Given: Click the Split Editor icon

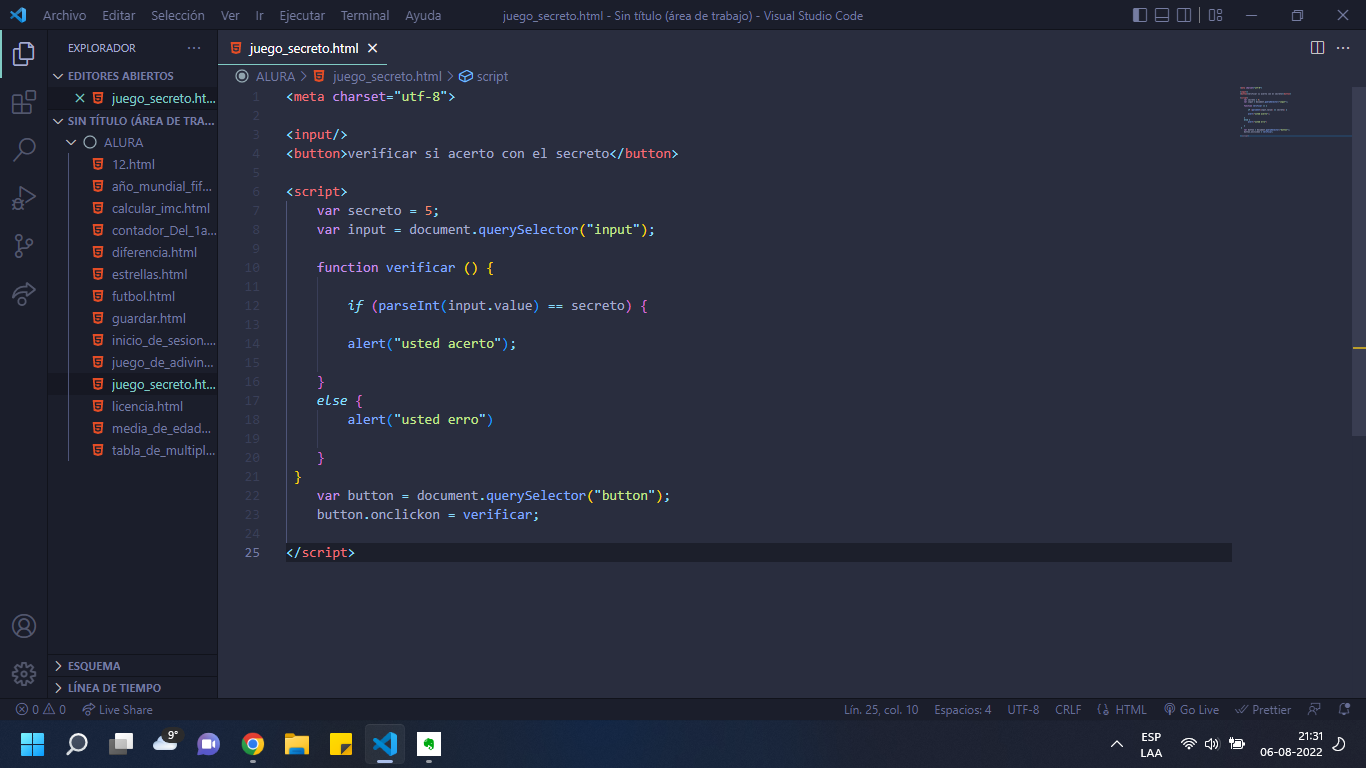Looking at the screenshot, I should [1317, 48].
